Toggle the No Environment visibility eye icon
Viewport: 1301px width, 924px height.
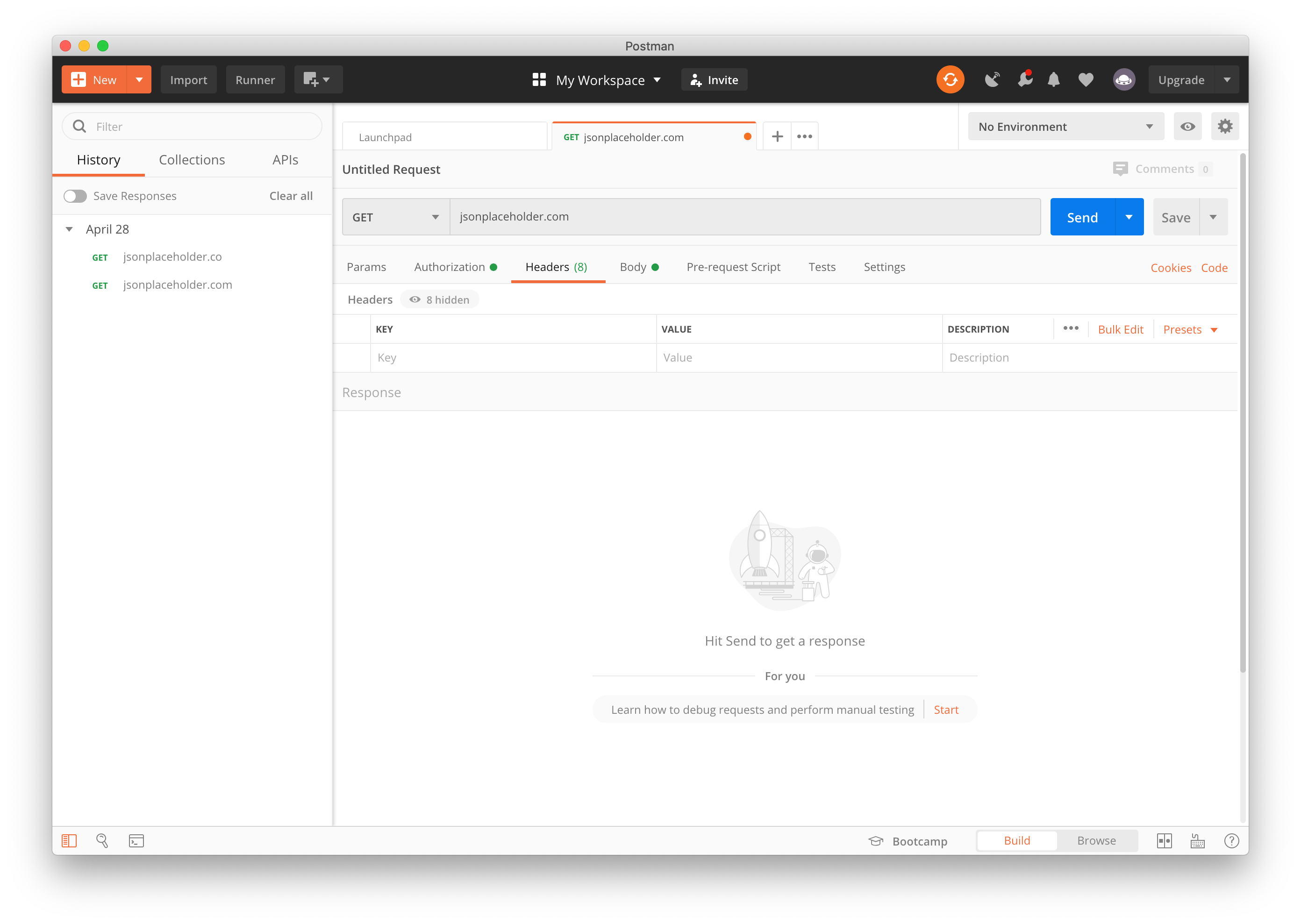click(x=1188, y=126)
